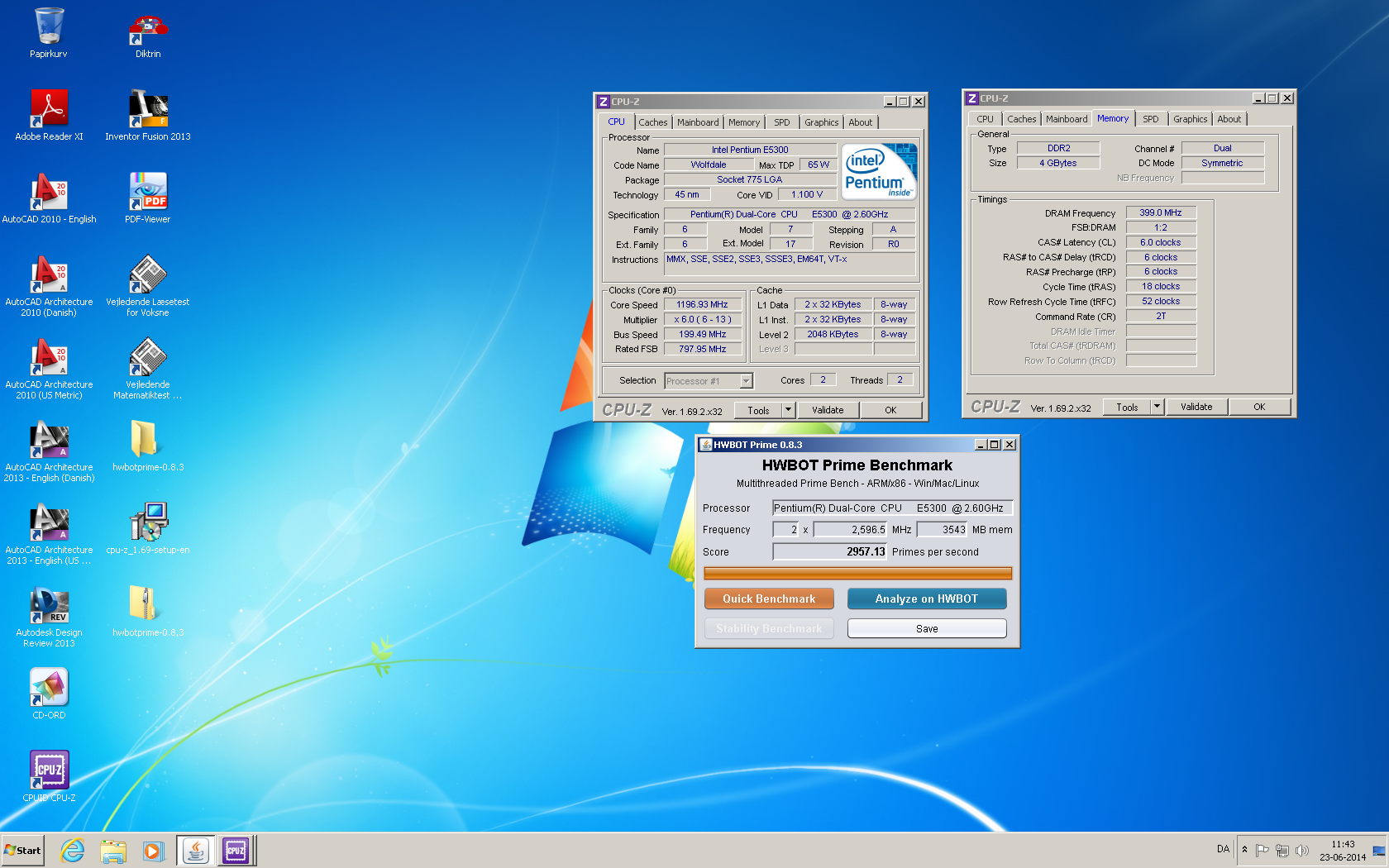The height and width of the screenshot is (868, 1389).
Task: Select AutoCAD Architecture 2013 English (Danish) icon
Action: (x=49, y=451)
